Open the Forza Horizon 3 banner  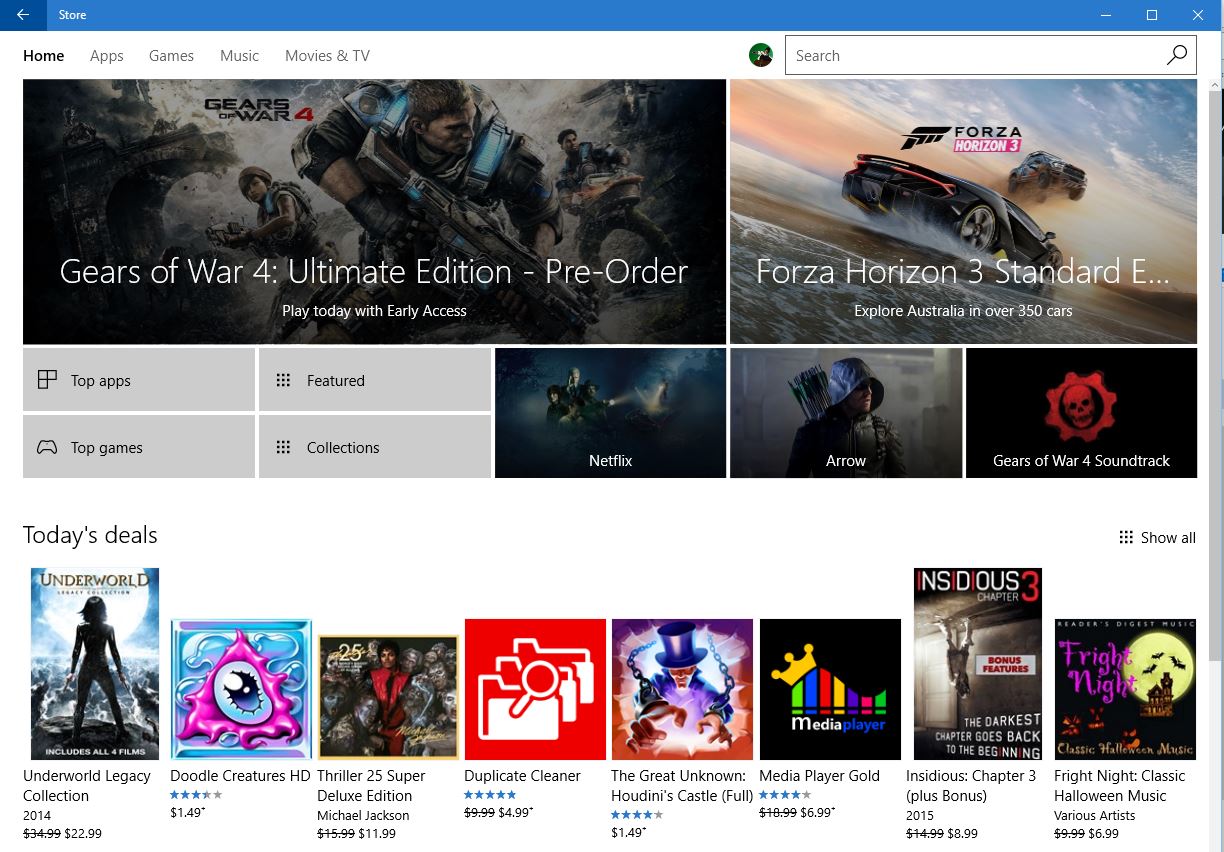(x=963, y=212)
